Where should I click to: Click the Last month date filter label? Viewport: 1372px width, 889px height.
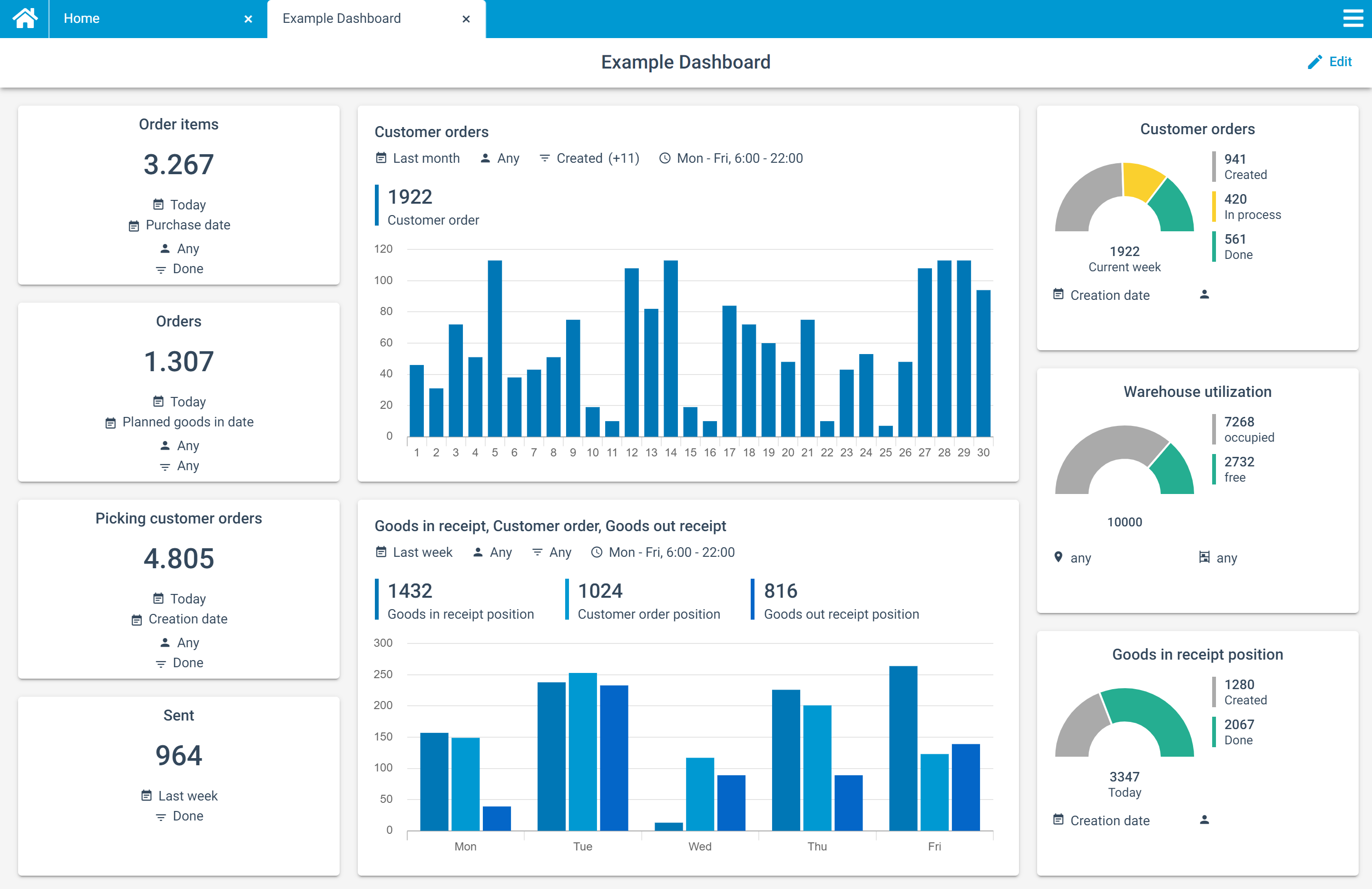pyautogui.click(x=426, y=158)
